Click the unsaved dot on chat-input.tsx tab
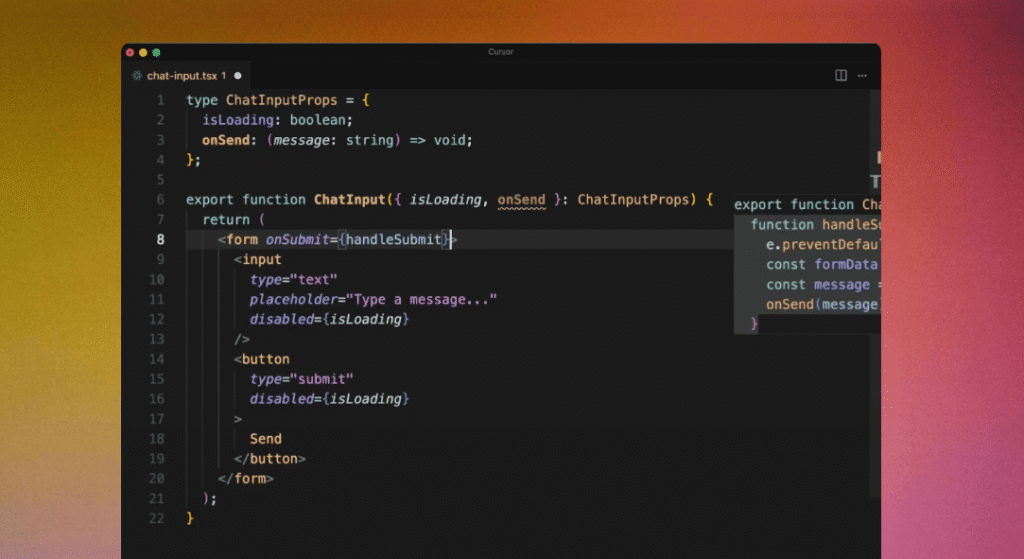Image resolution: width=1024 pixels, height=559 pixels. click(238, 76)
